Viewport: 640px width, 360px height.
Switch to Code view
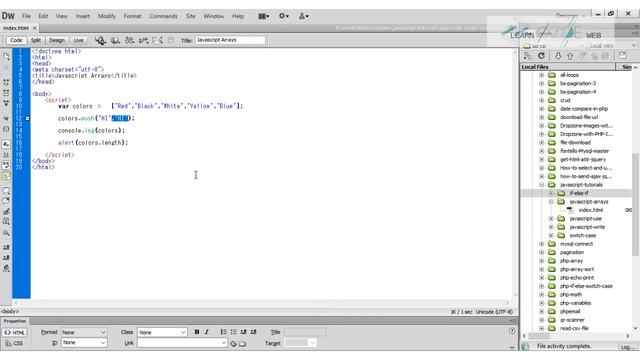coord(16,40)
